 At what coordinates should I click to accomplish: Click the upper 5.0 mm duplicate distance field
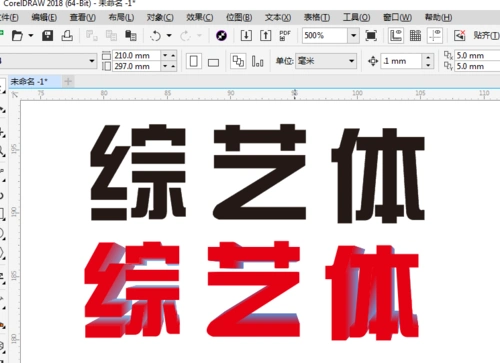(x=478, y=55)
